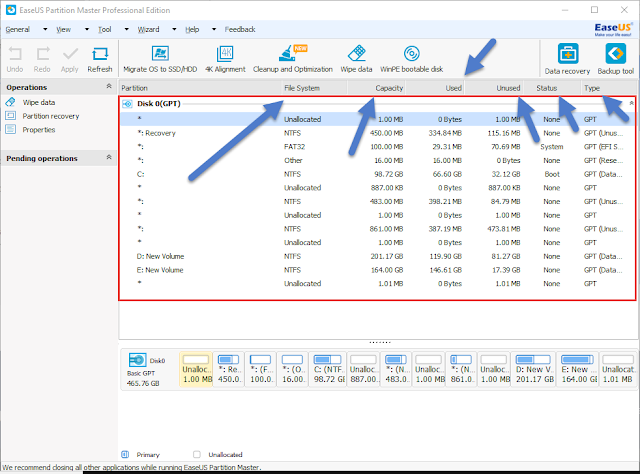Viewport: 640px width, 474px height.
Task: Click the Redo toolbar icon
Action: [42, 59]
